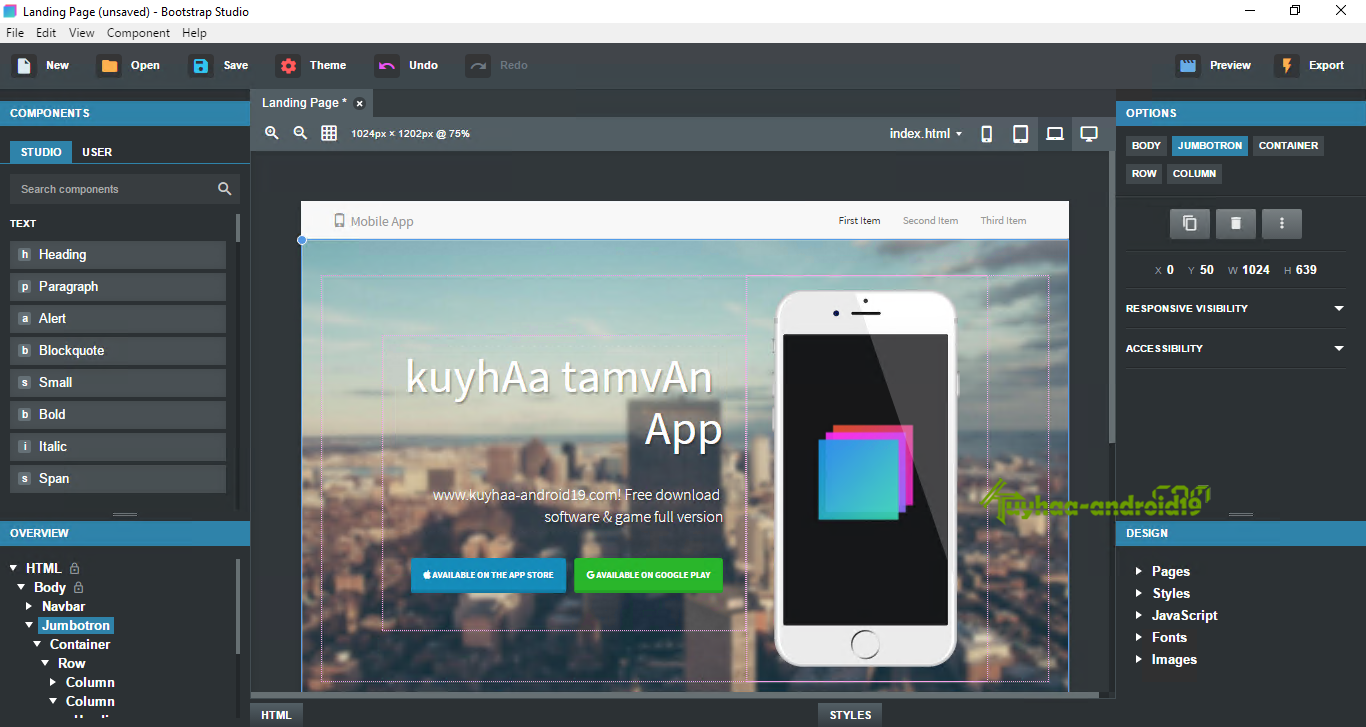Collapse the Jumbotron node in Overview

(x=29, y=625)
